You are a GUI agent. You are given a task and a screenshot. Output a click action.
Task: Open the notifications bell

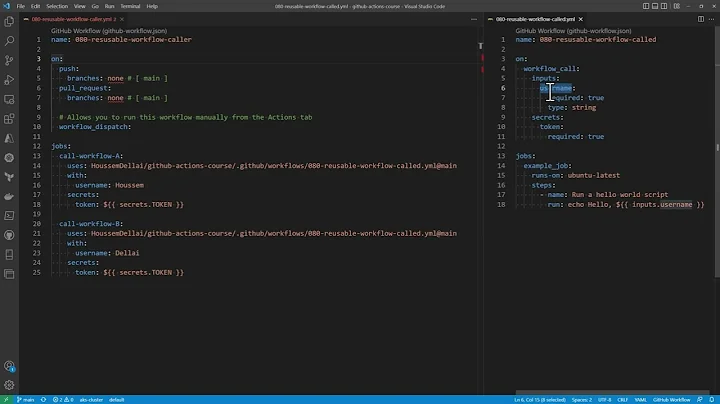712,400
